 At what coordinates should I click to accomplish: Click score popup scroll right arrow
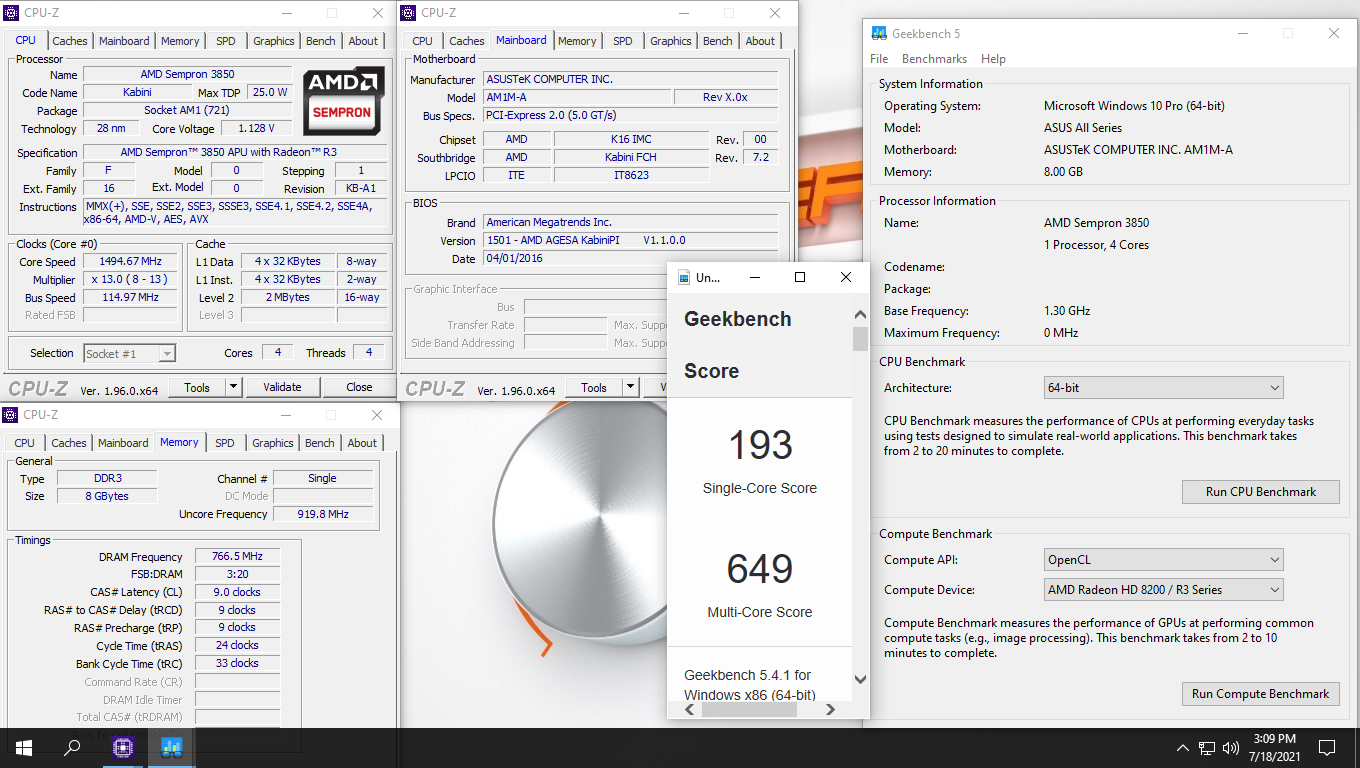(830, 709)
